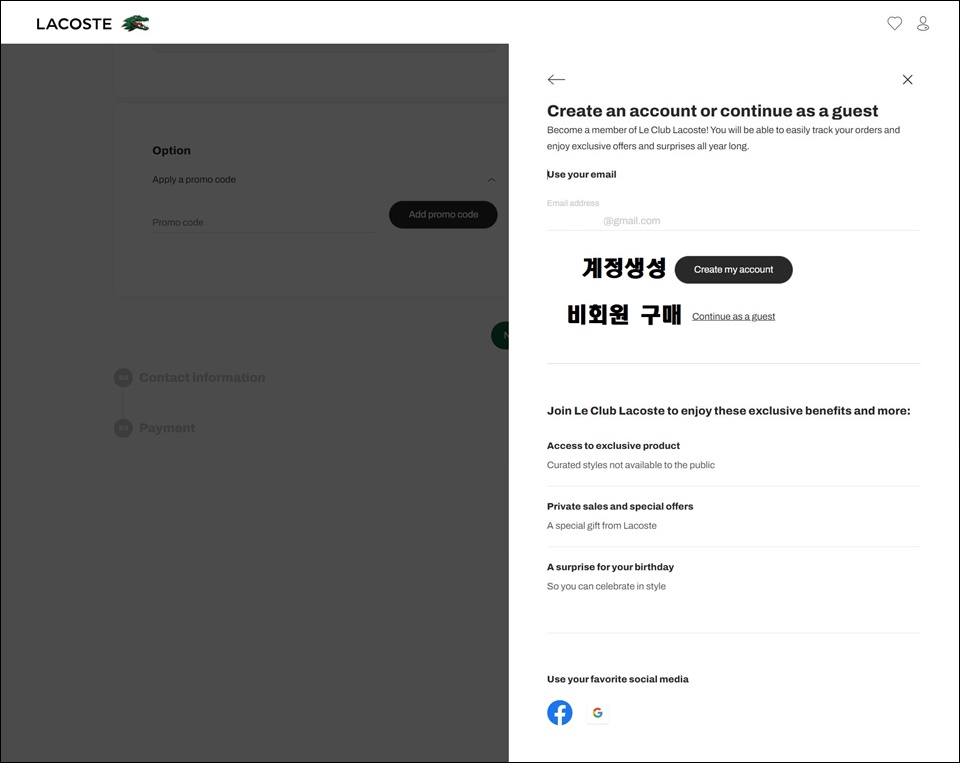Image resolution: width=960 pixels, height=763 pixels.
Task: Sign in with Google icon
Action: pyautogui.click(x=598, y=713)
